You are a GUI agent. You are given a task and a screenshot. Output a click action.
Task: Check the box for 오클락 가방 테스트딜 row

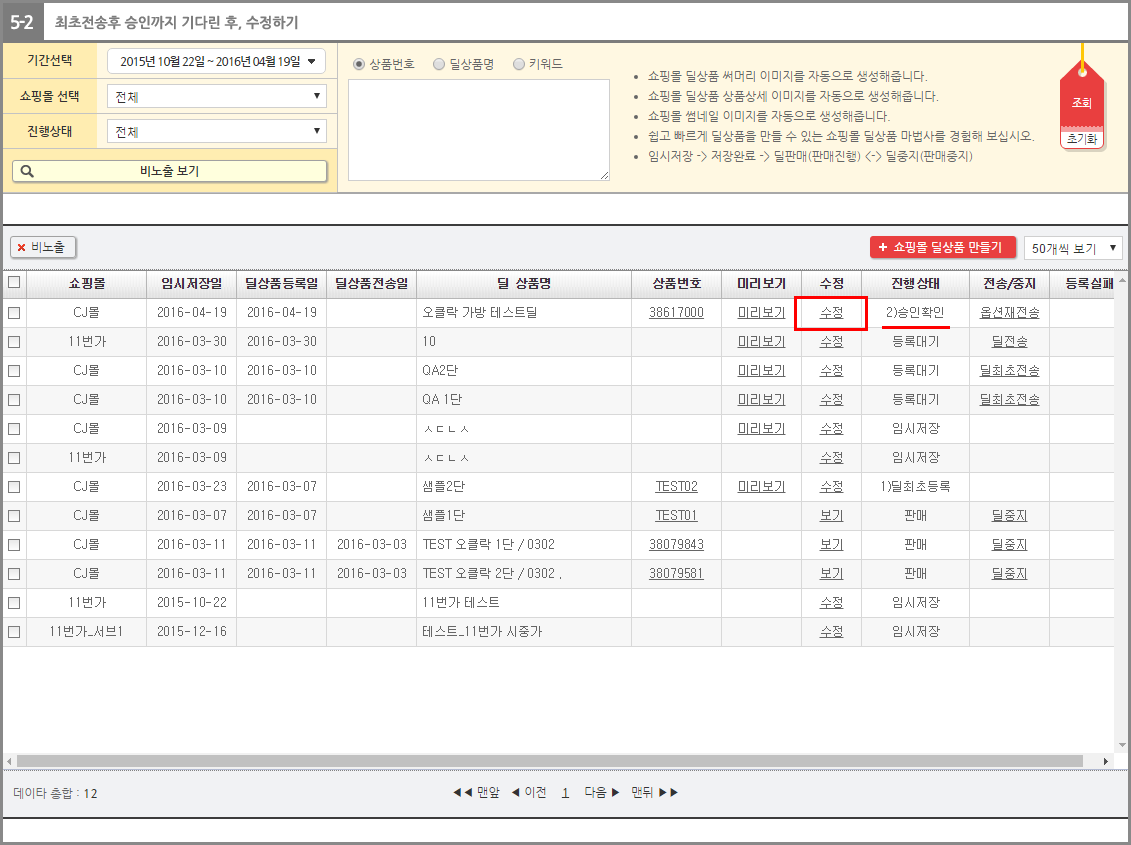(14, 313)
